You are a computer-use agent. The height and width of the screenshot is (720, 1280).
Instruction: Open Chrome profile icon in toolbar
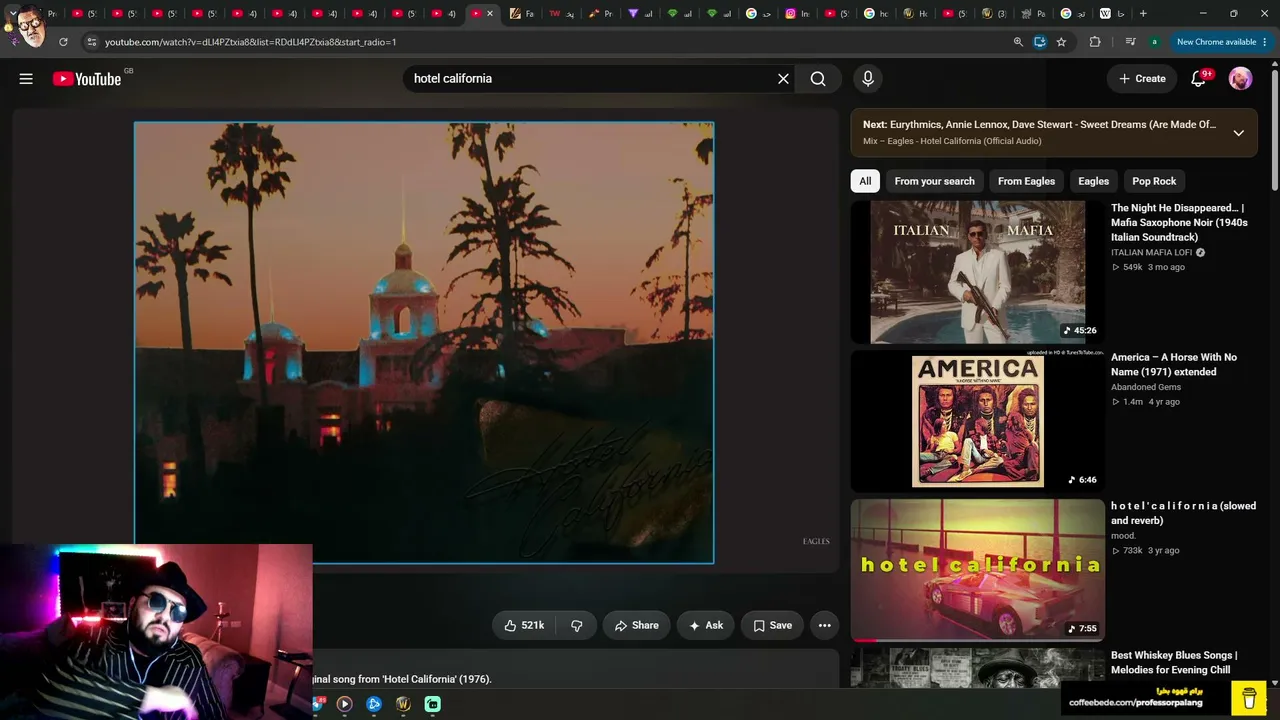click(x=1155, y=42)
